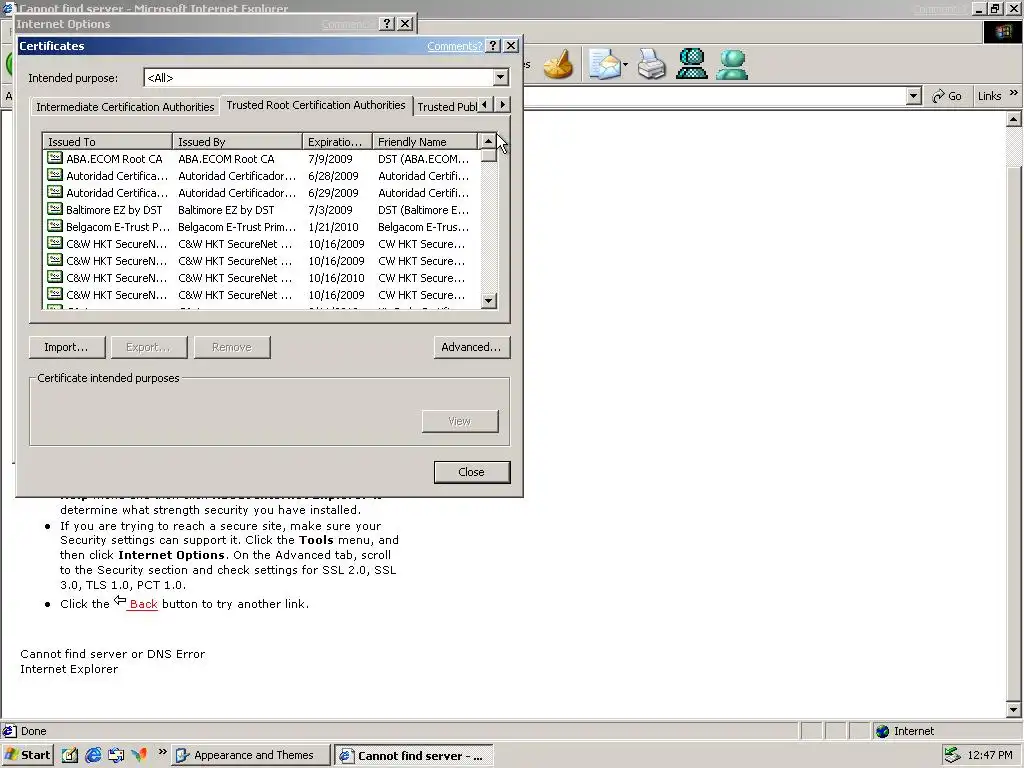Open the Intended purpose dropdown

pos(500,78)
